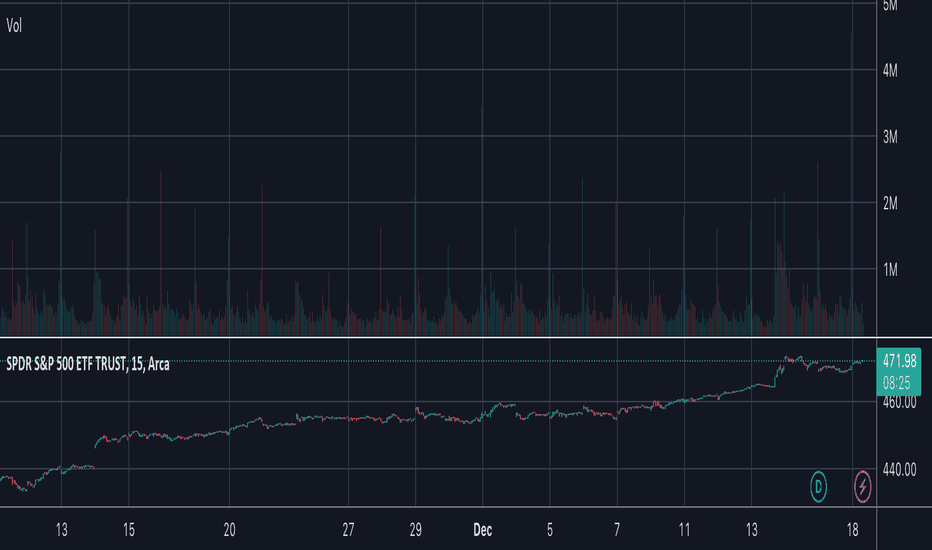
Task: Select the SPDR S&P 500 ETF TRUST title
Action: (88, 364)
